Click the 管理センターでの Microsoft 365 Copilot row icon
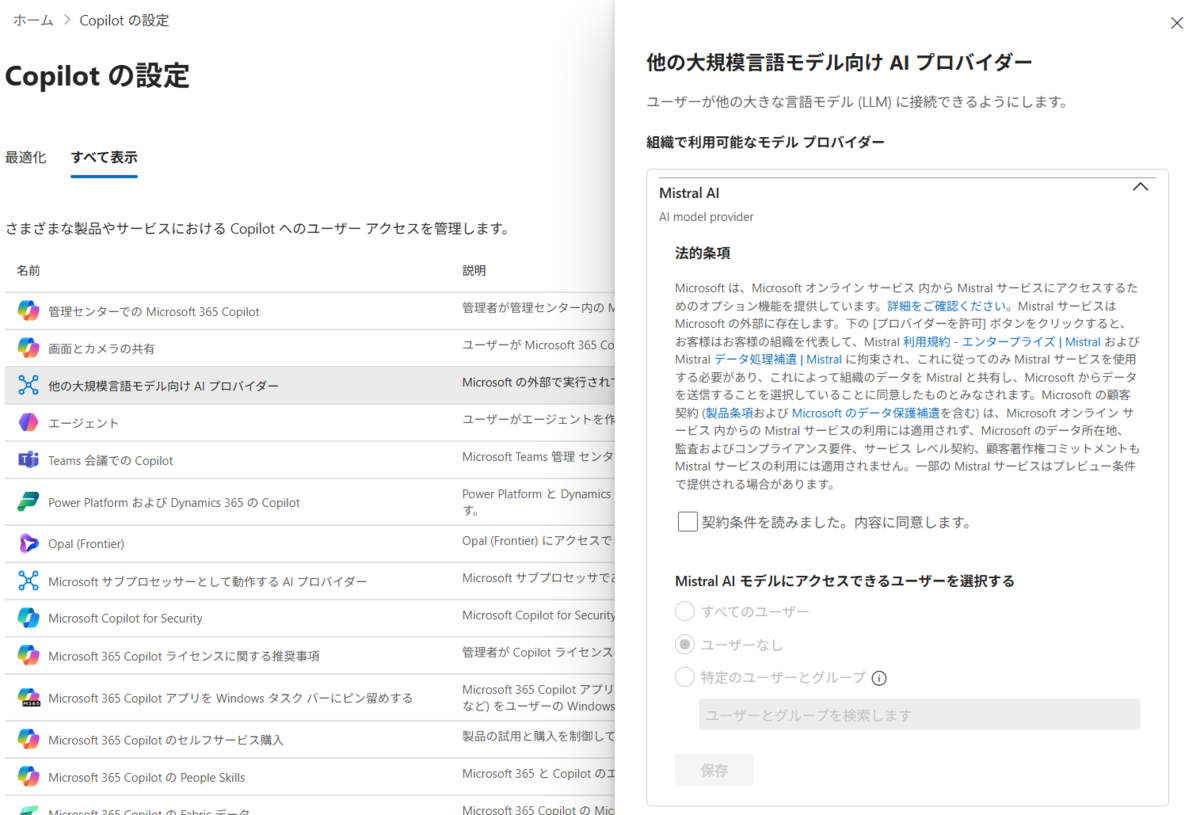The width and height of the screenshot is (1200, 815). (x=28, y=311)
